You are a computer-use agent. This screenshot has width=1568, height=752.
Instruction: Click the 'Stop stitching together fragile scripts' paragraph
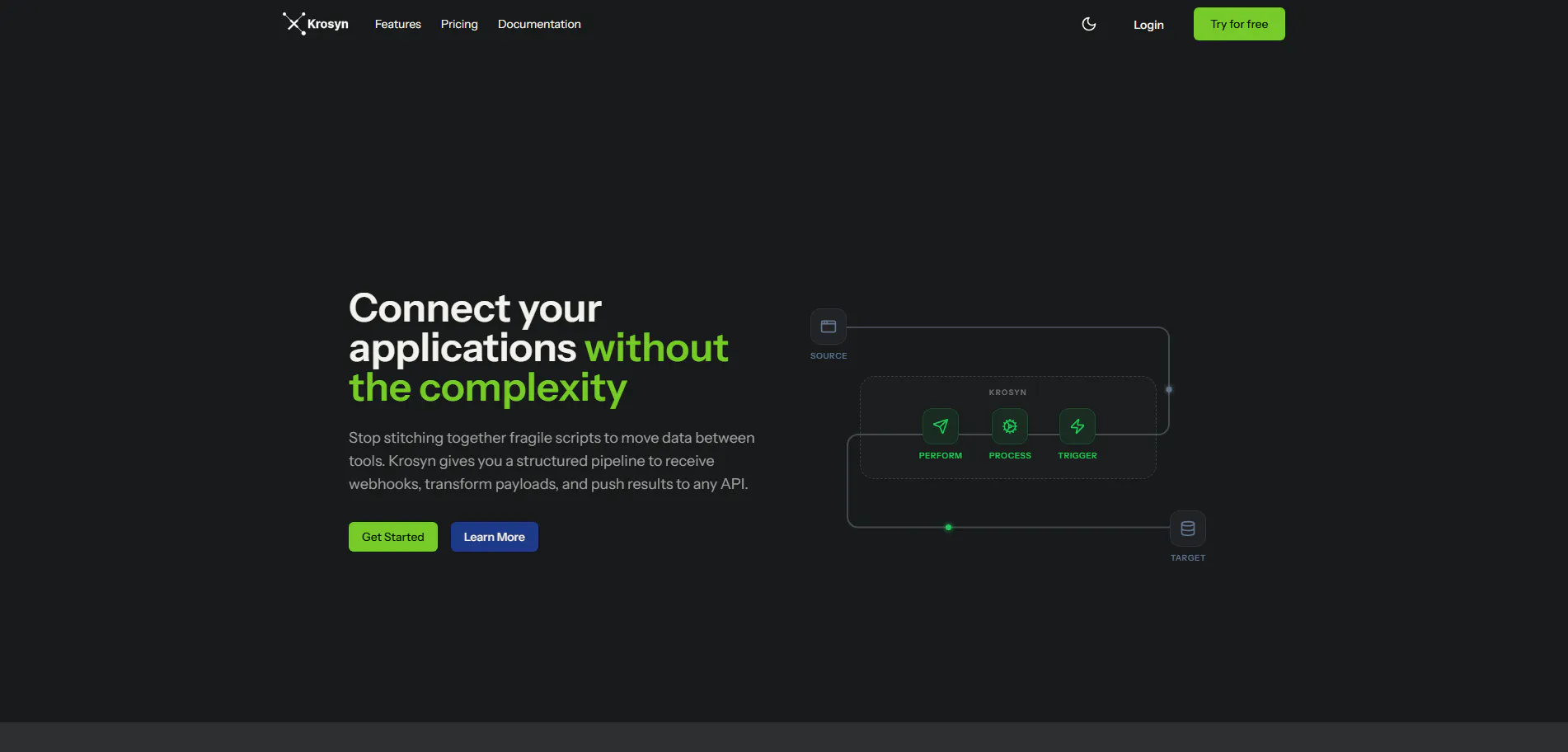pos(552,461)
